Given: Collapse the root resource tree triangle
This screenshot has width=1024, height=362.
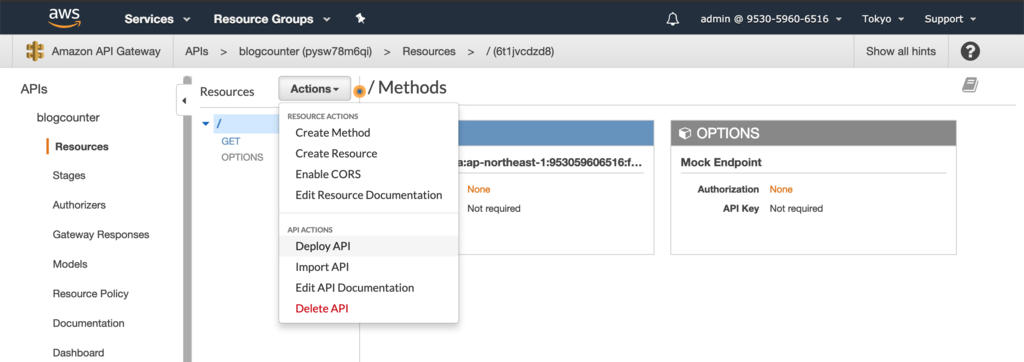Looking at the screenshot, I should pos(206,123).
